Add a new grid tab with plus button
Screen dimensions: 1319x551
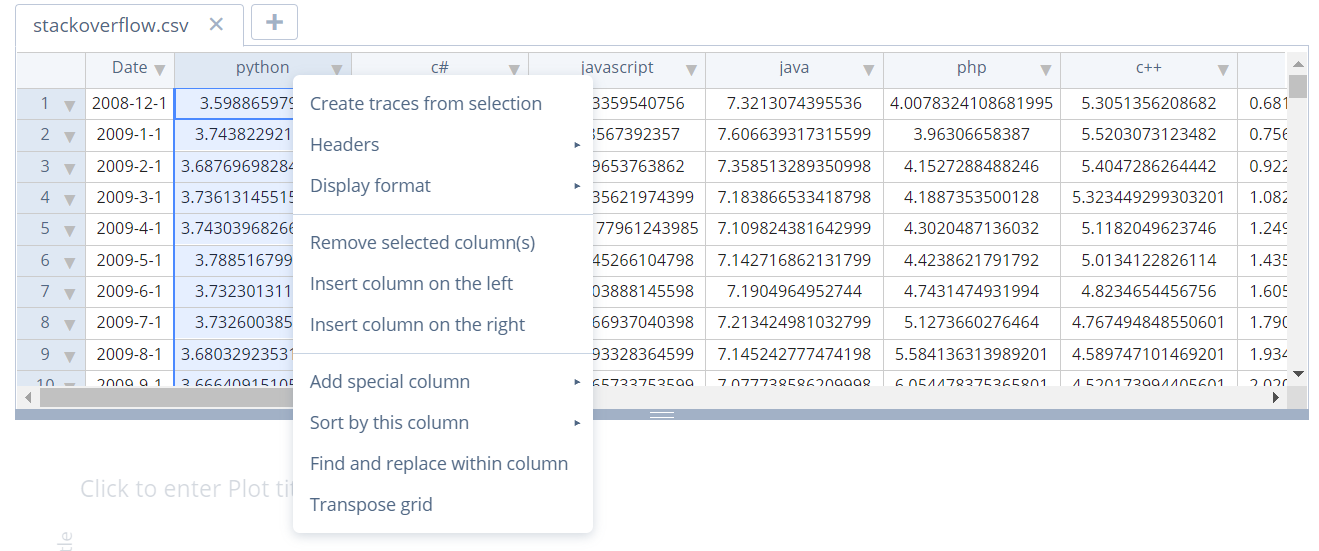point(274,22)
